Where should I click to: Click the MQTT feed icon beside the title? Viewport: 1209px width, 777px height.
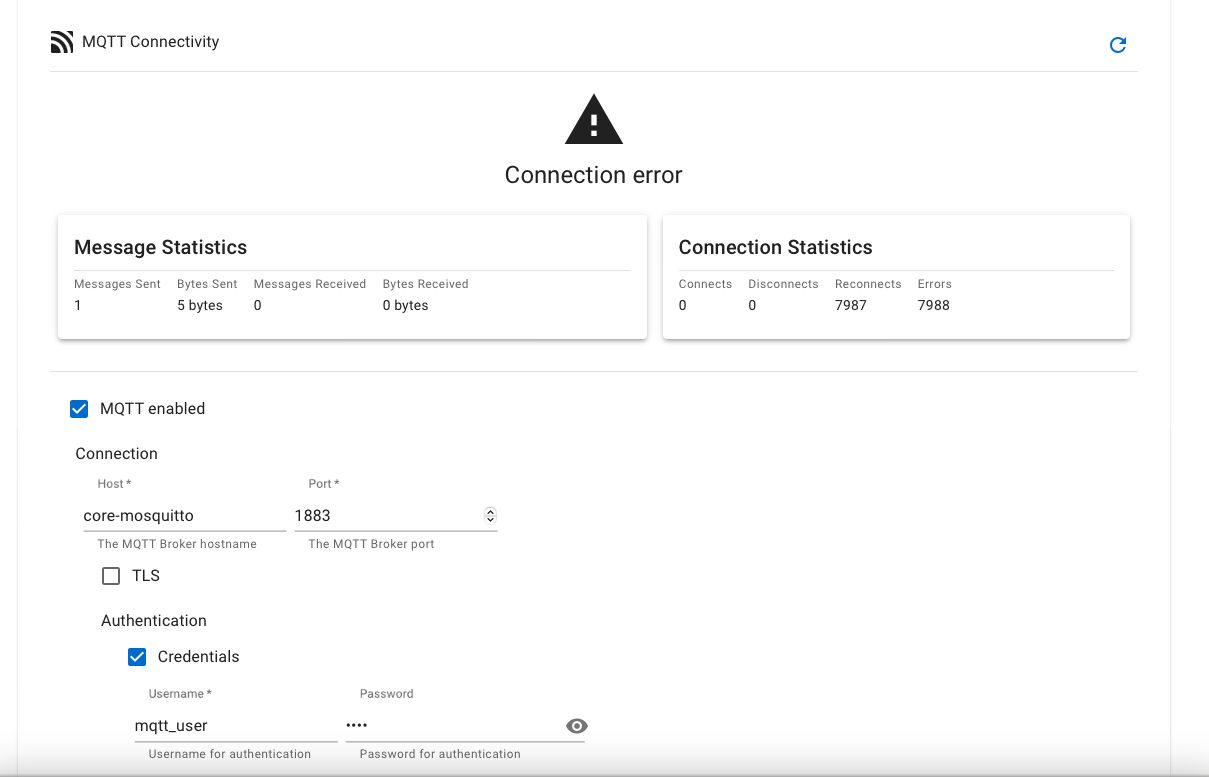click(x=62, y=42)
